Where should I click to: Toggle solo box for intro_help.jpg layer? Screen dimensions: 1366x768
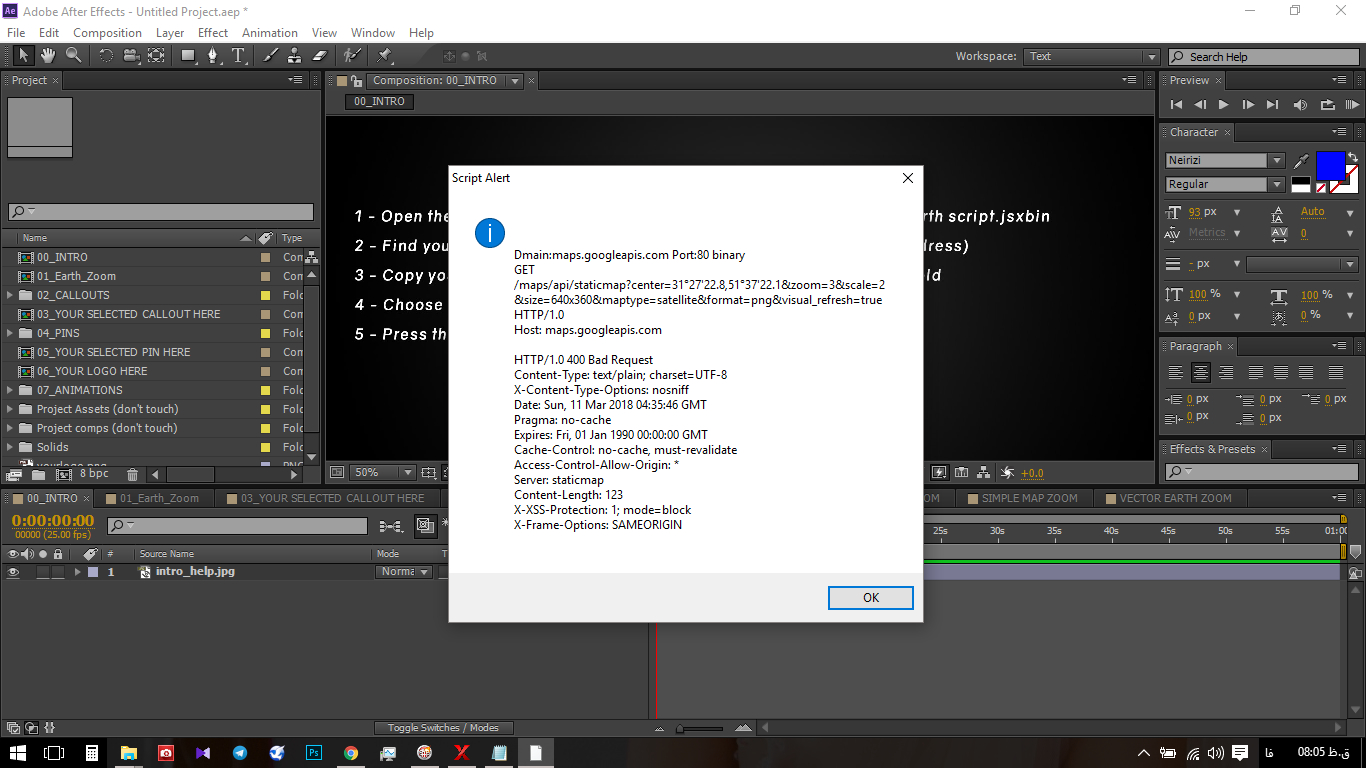(x=43, y=572)
